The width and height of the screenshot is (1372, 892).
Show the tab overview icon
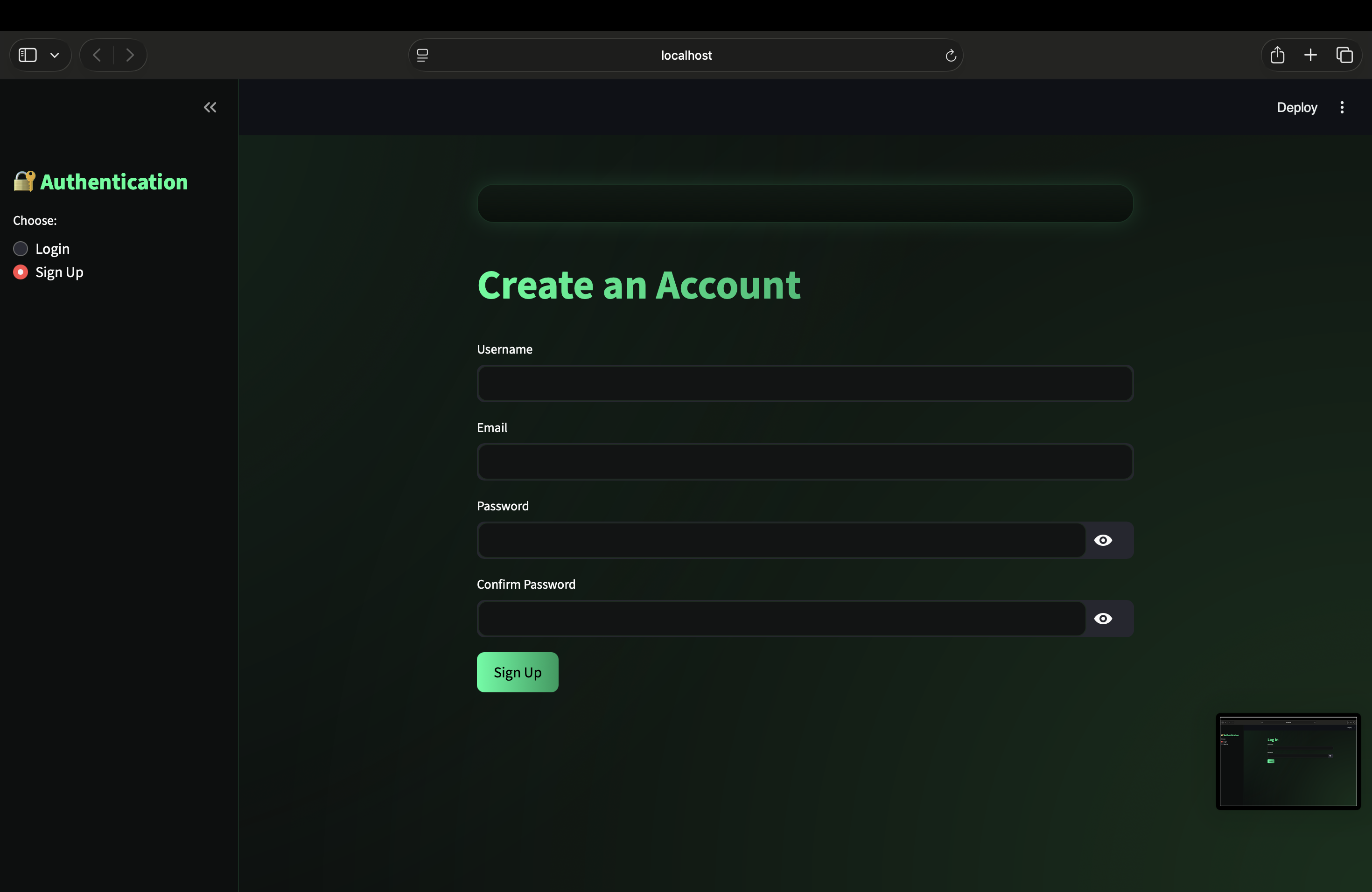tap(1344, 56)
